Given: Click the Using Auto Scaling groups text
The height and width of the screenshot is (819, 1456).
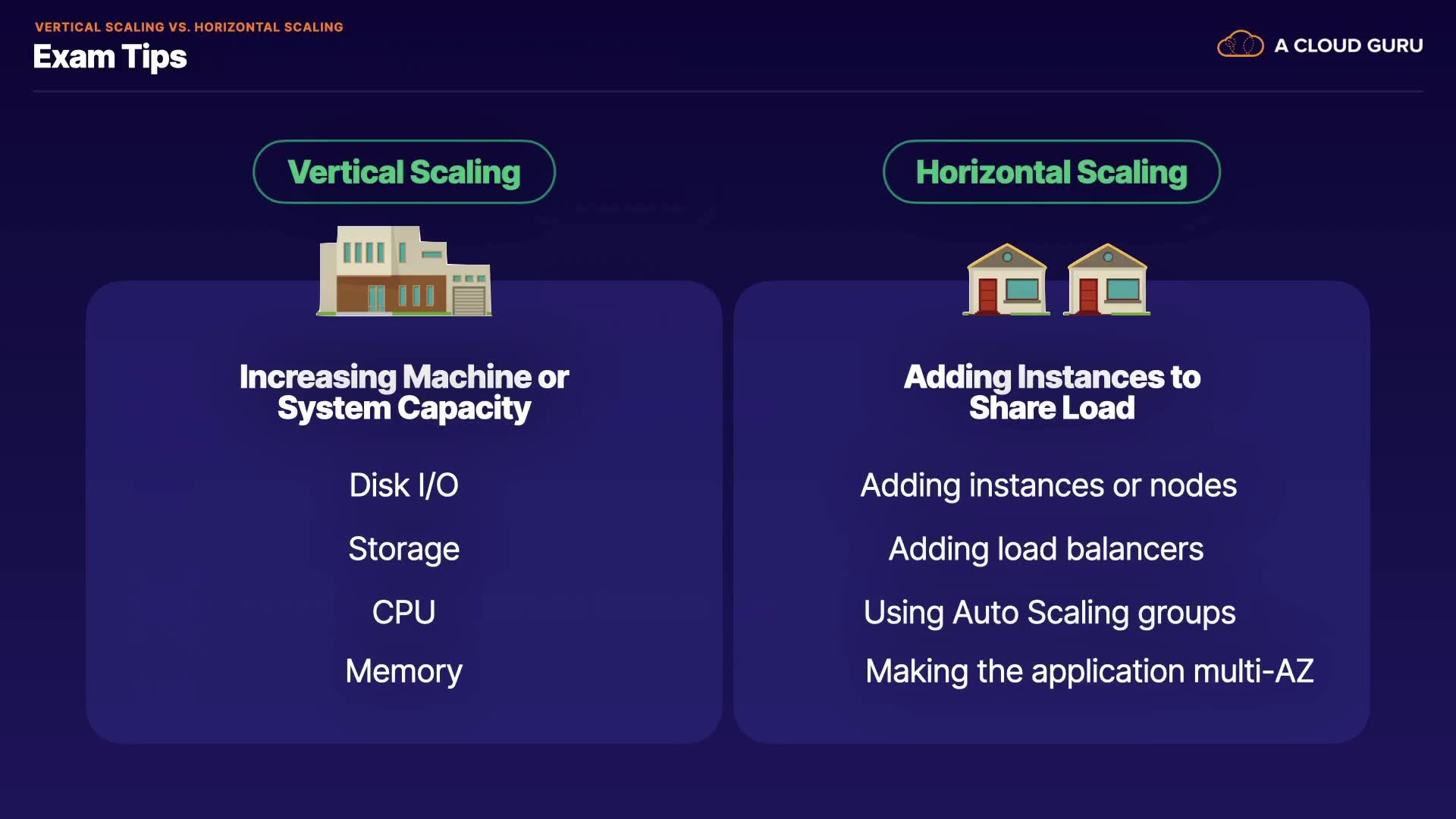Looking at the screenshot, I should (x=1050, y=613).
